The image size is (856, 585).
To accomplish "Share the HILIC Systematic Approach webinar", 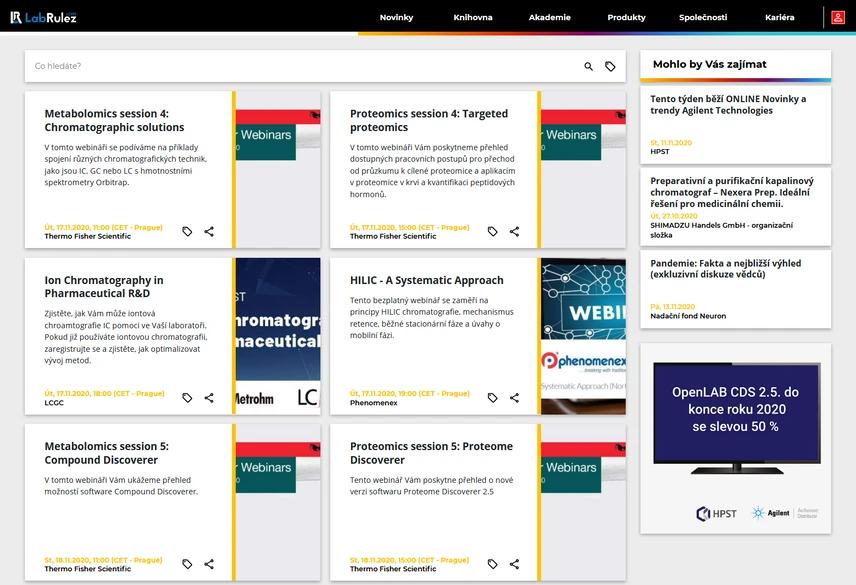I will click(514, 398).
